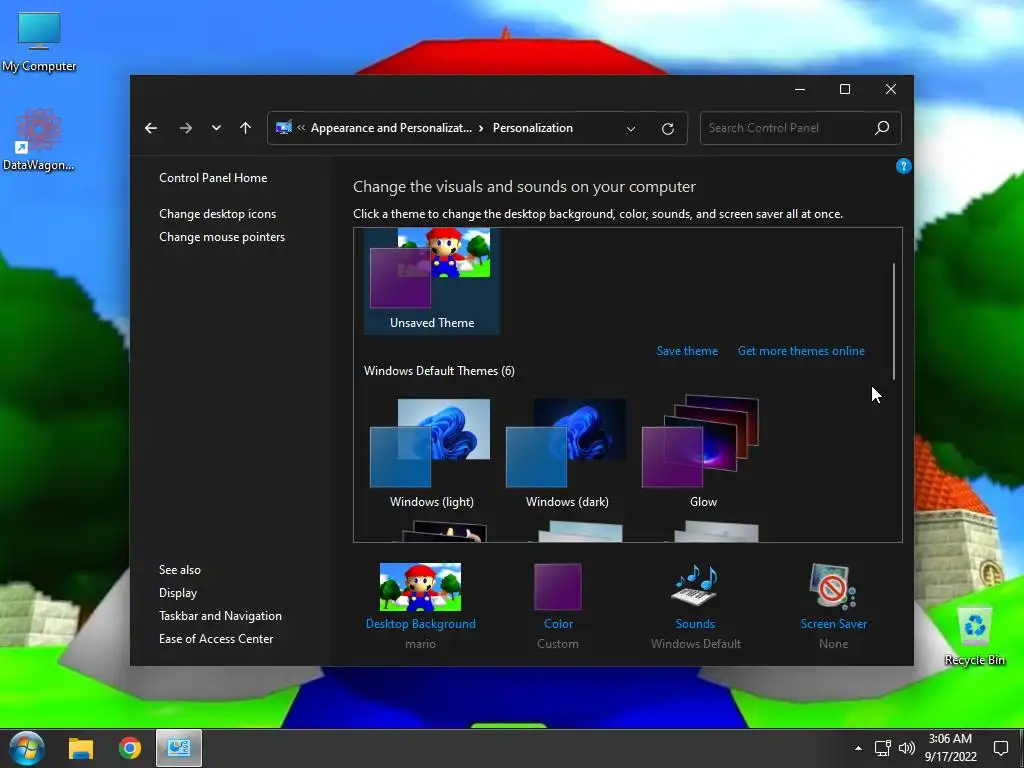Go forward with the right arrow
The image size is (1024, 768).
[185, 128]
